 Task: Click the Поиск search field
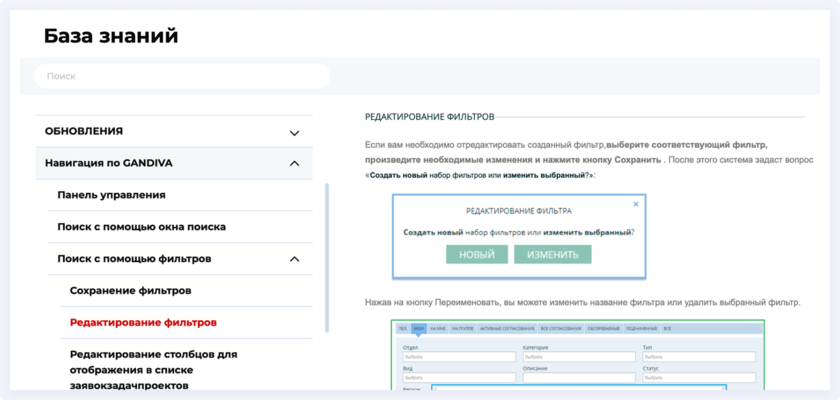(x=182, y=76)
